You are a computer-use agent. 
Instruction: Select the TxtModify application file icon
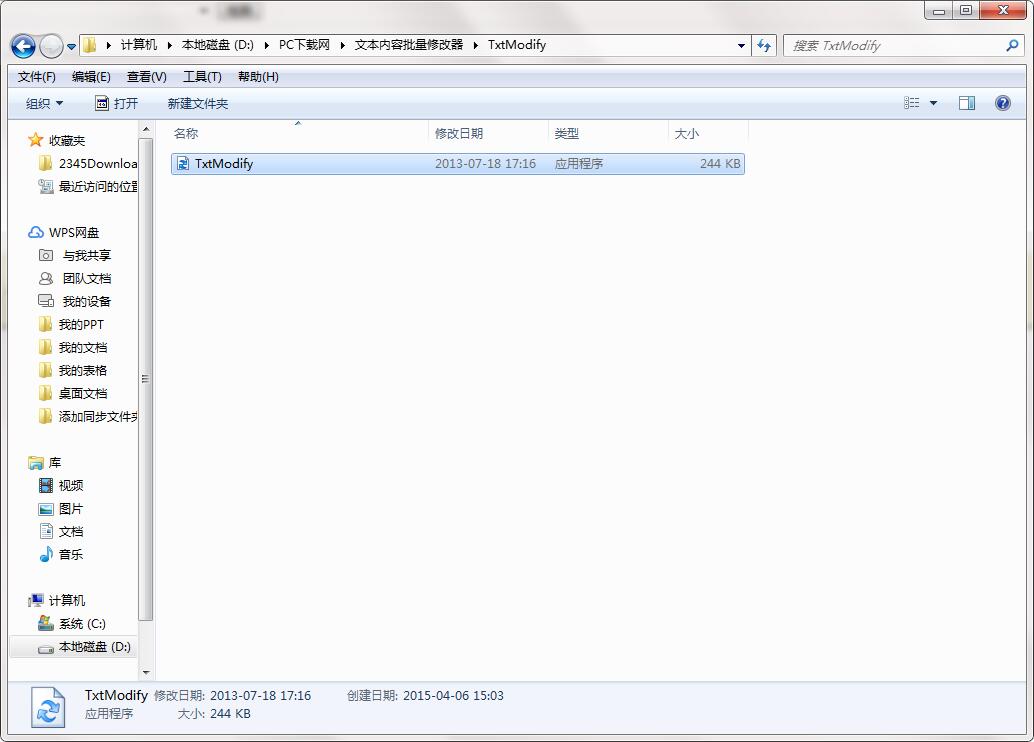183,164
